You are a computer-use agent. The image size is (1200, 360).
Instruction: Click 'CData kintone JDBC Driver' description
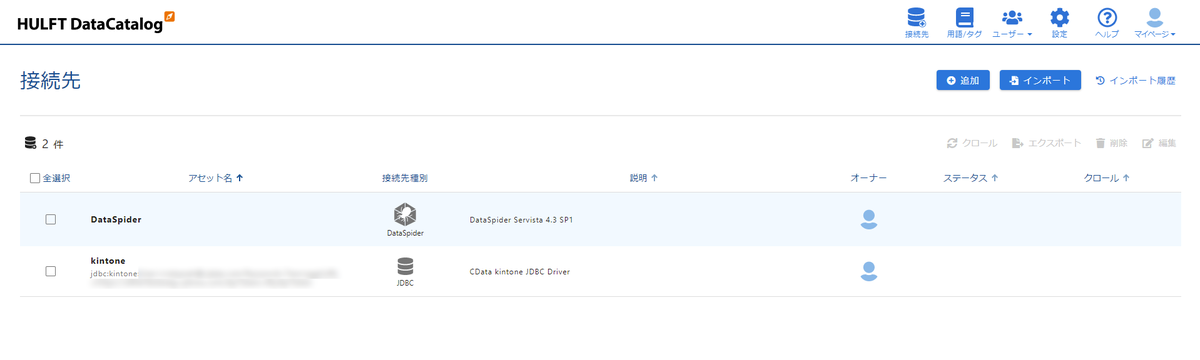click(519, 271)
